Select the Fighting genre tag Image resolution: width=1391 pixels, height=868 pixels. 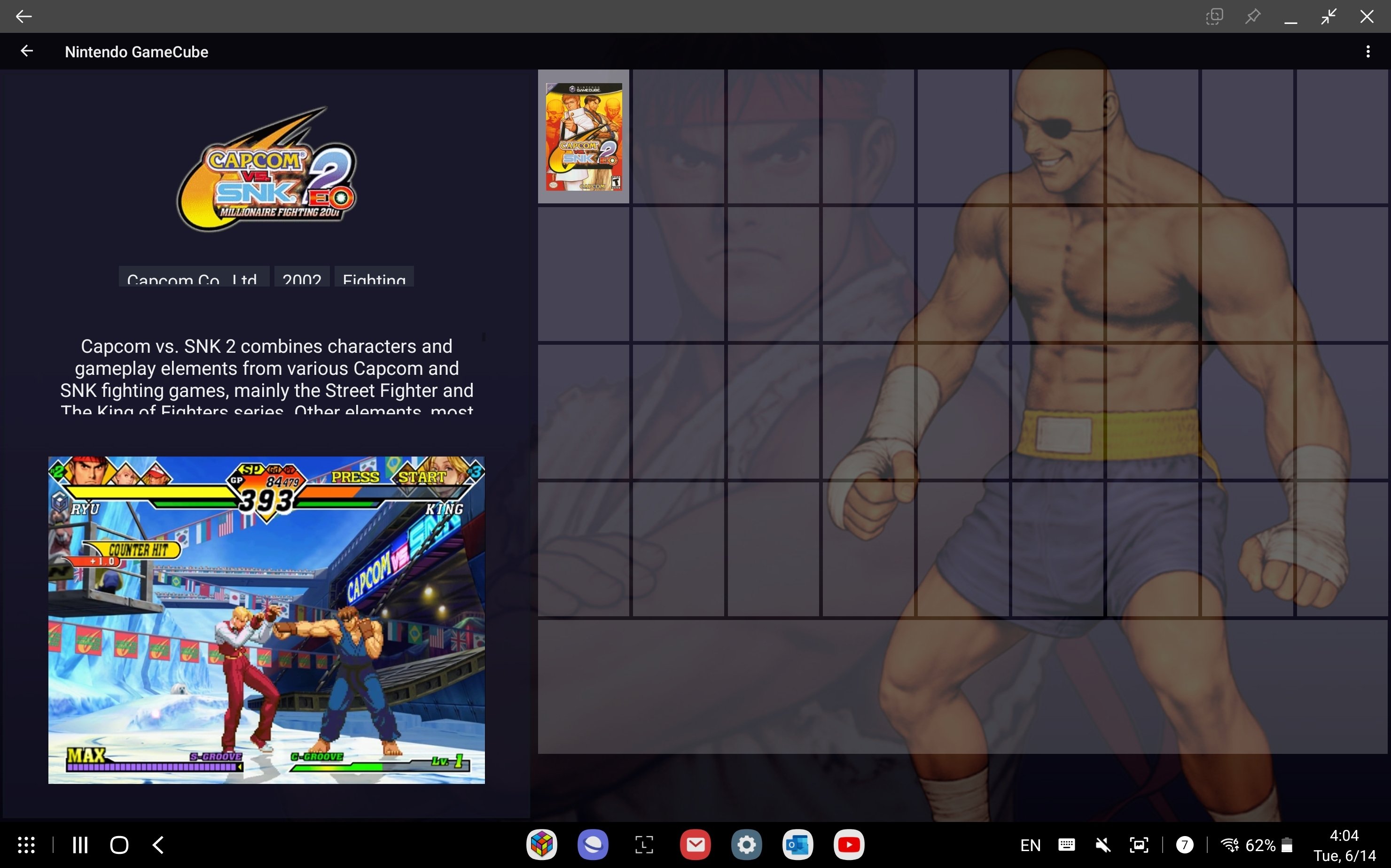point(374,277)
